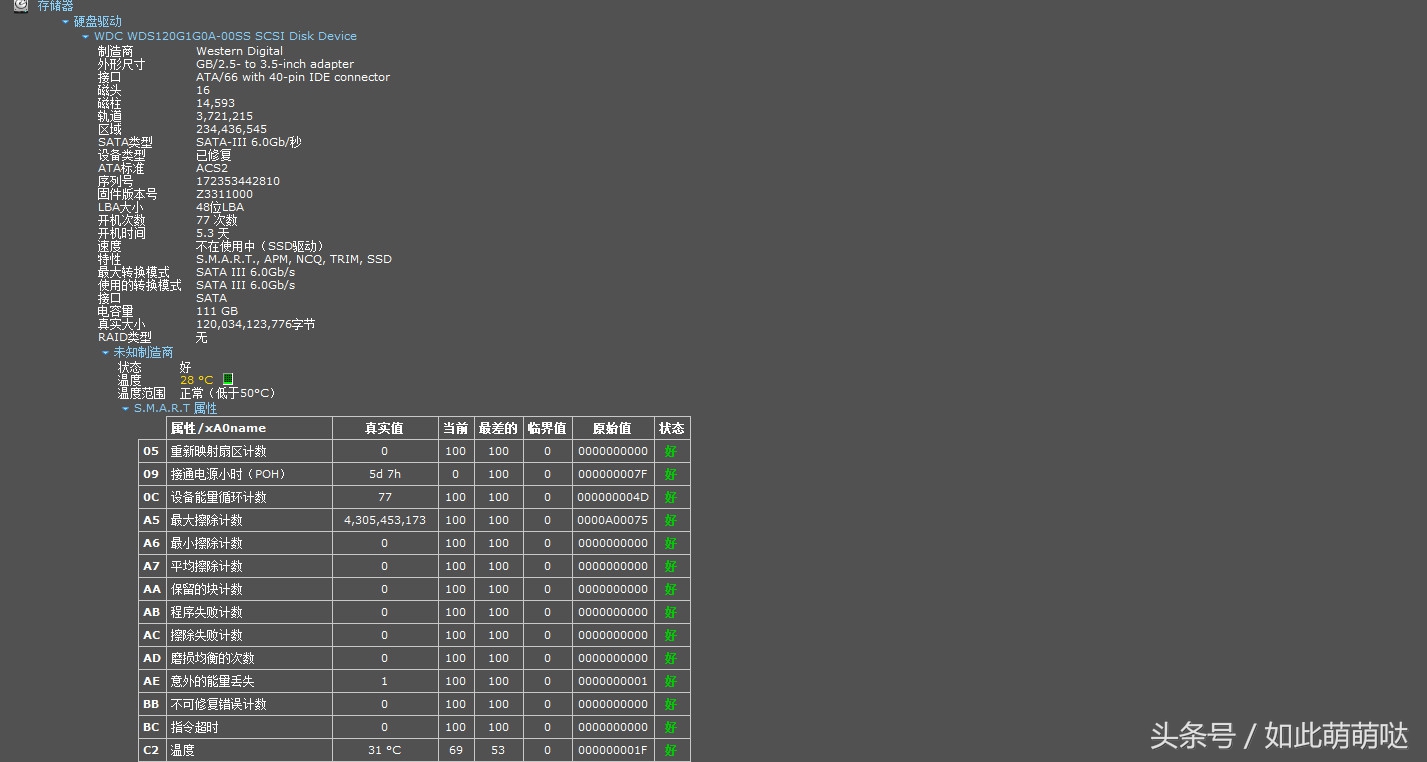Click the 真实值 column header
Viewport: 1427px width, 762px height.
pyautogui.click(x=384, y=428)
